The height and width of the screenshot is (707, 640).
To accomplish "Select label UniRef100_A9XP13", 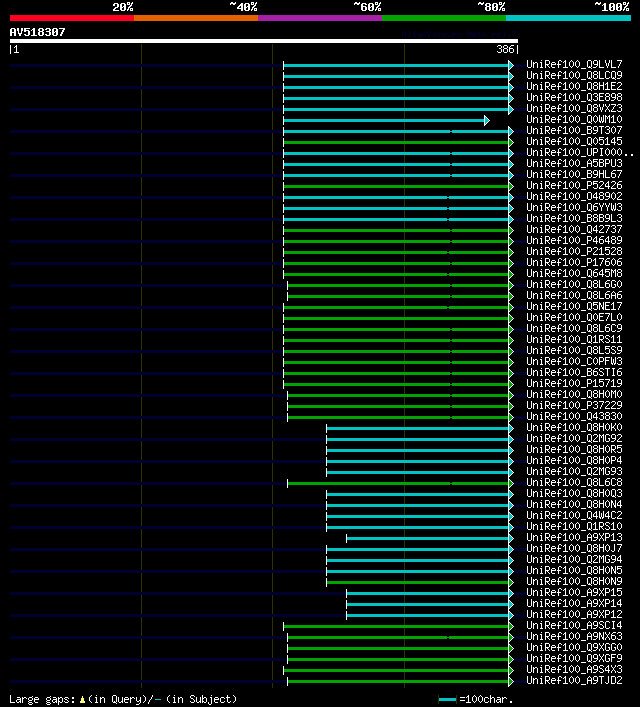I will pyautogui.click(x=574, y=537).
